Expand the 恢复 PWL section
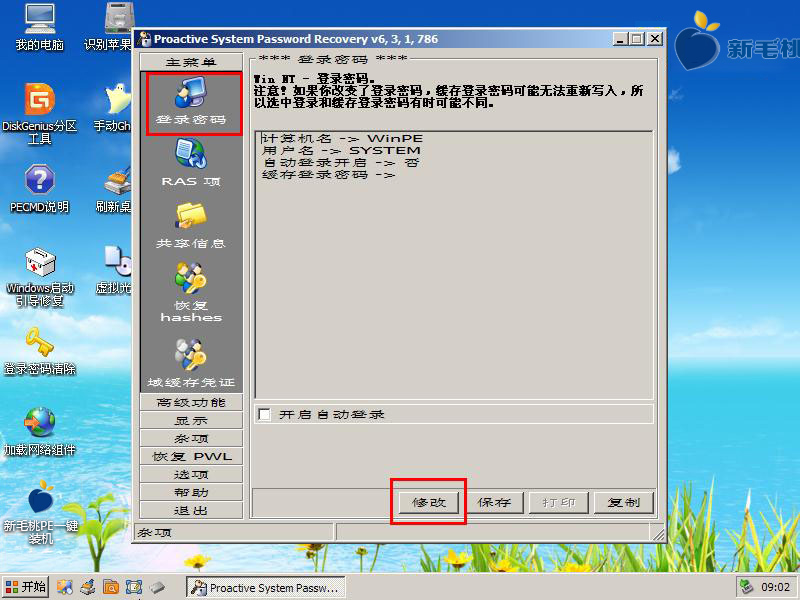The height and width of the screenshot is (600, 800). point(191,456)
